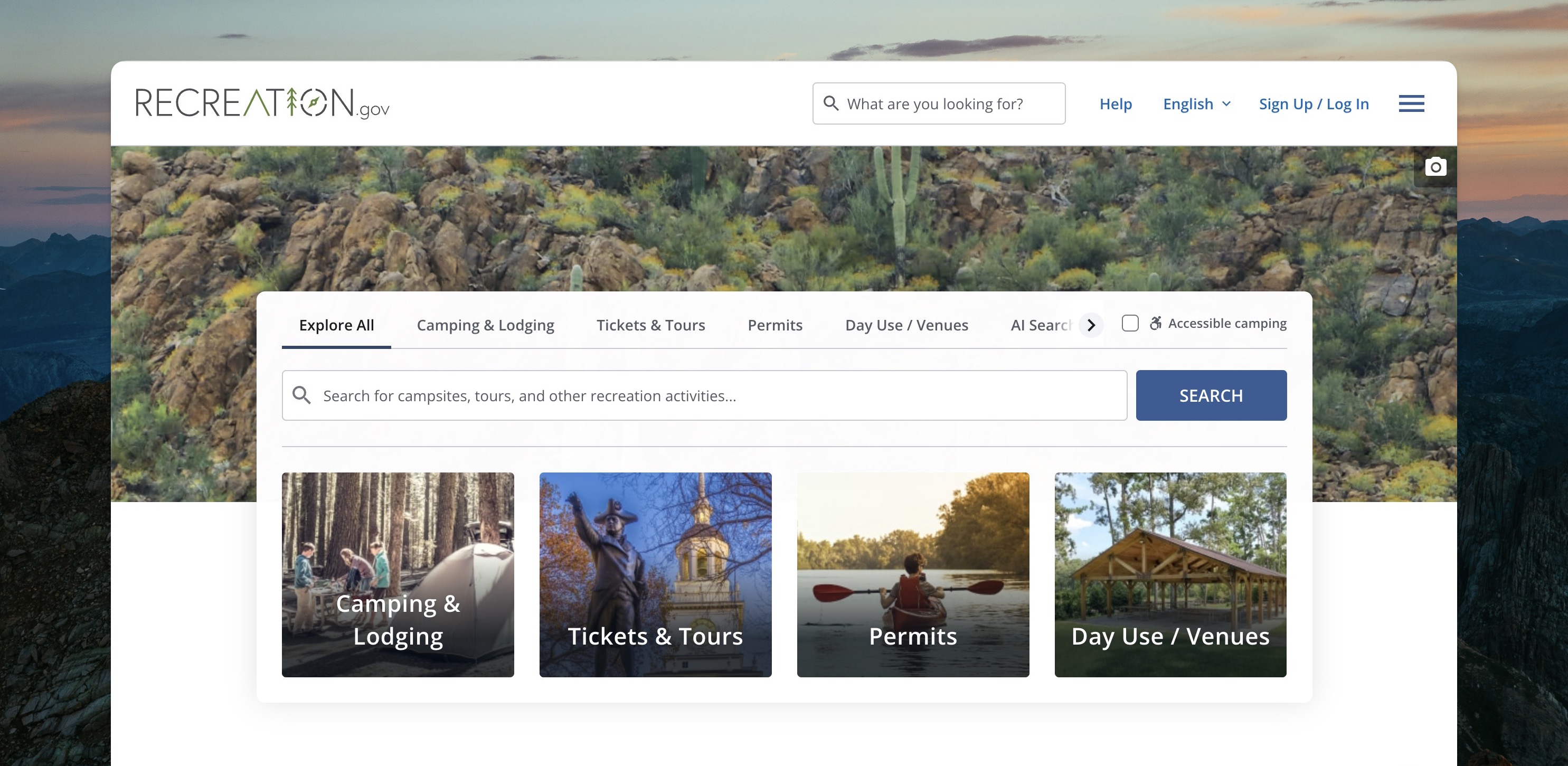Open the hamburger menu icon
1568x766 pixels.
[x=1411, y=103]
